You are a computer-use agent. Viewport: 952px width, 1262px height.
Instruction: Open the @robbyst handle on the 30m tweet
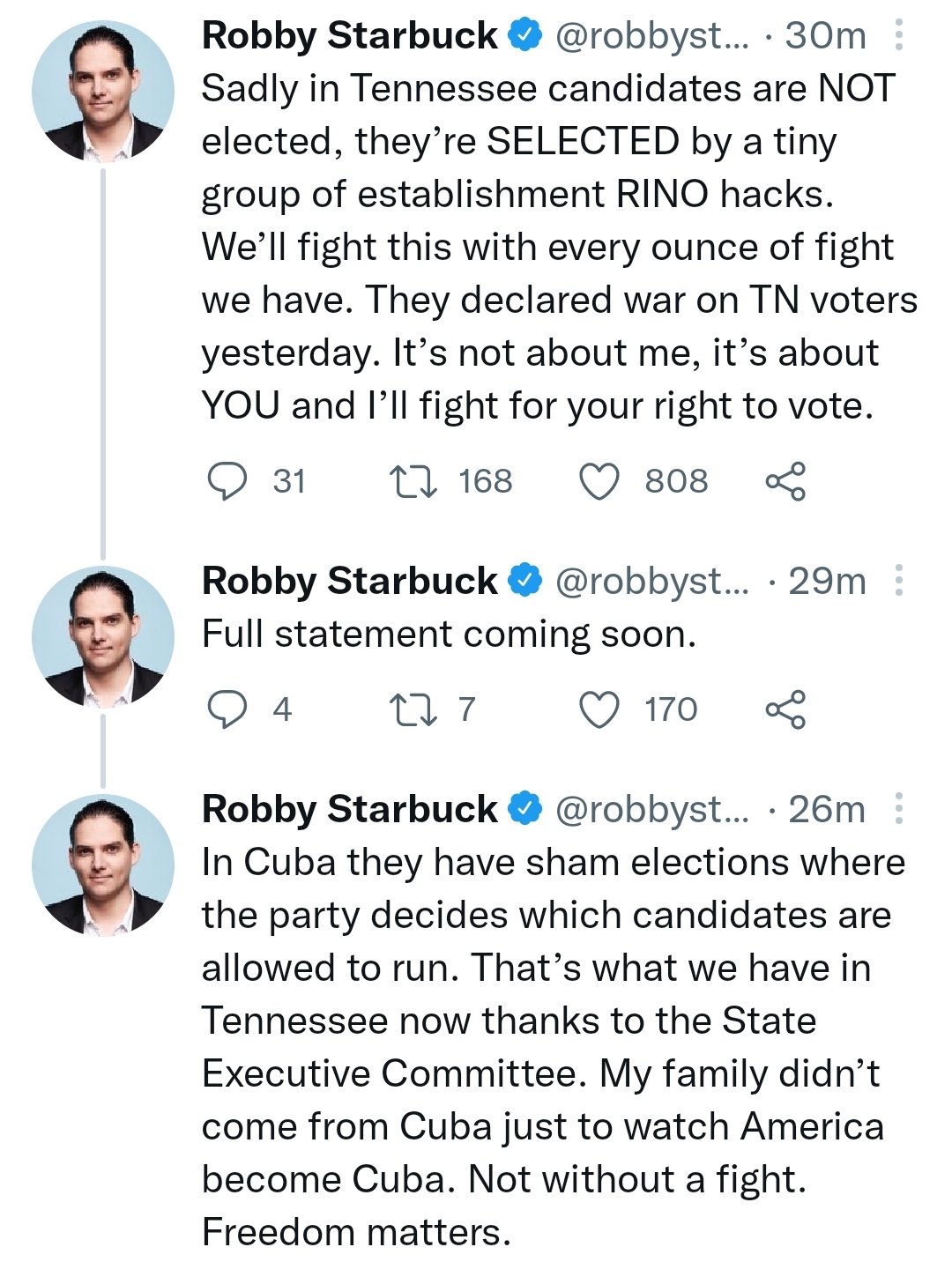(651, 35)
